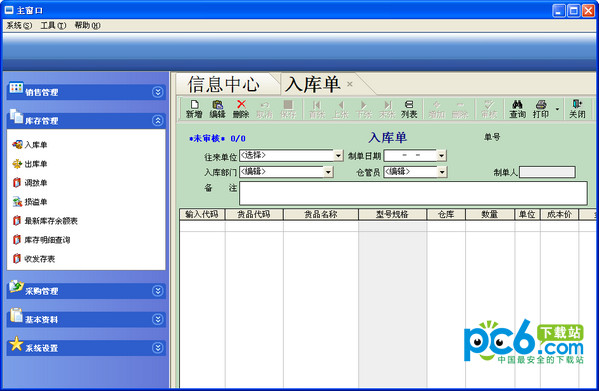The width and height of the screenshot is (599, 391).
Task: Click the 销售管理 panel title icon
Action: click(x=16, y=88)
